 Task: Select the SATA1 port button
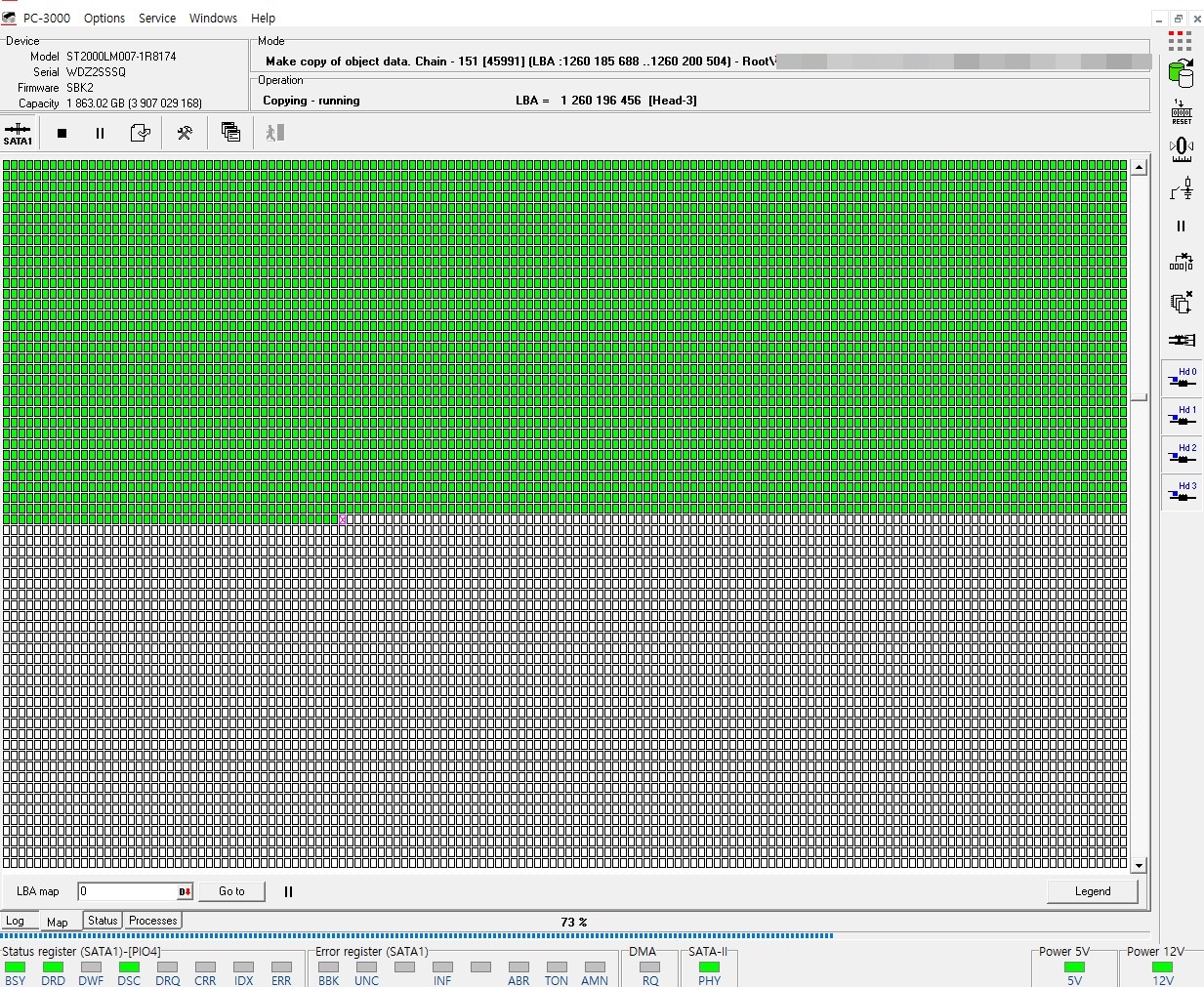(18, 133)
